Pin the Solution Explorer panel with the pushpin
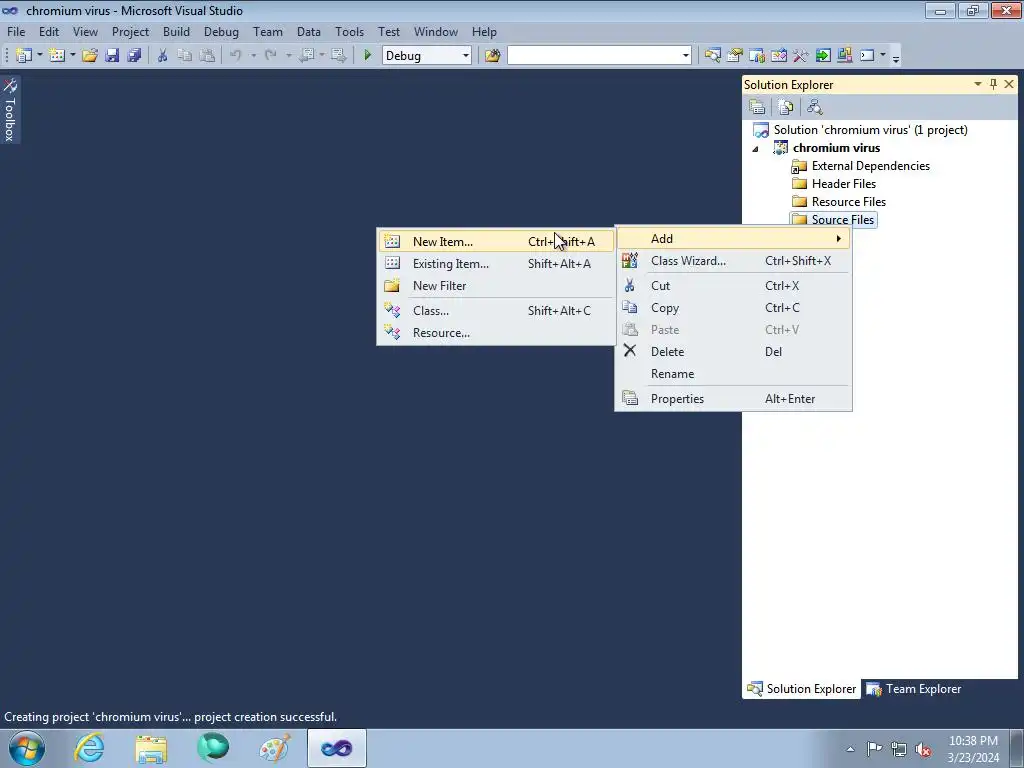This screenshot has height=768, width=1024. point(993,84)
